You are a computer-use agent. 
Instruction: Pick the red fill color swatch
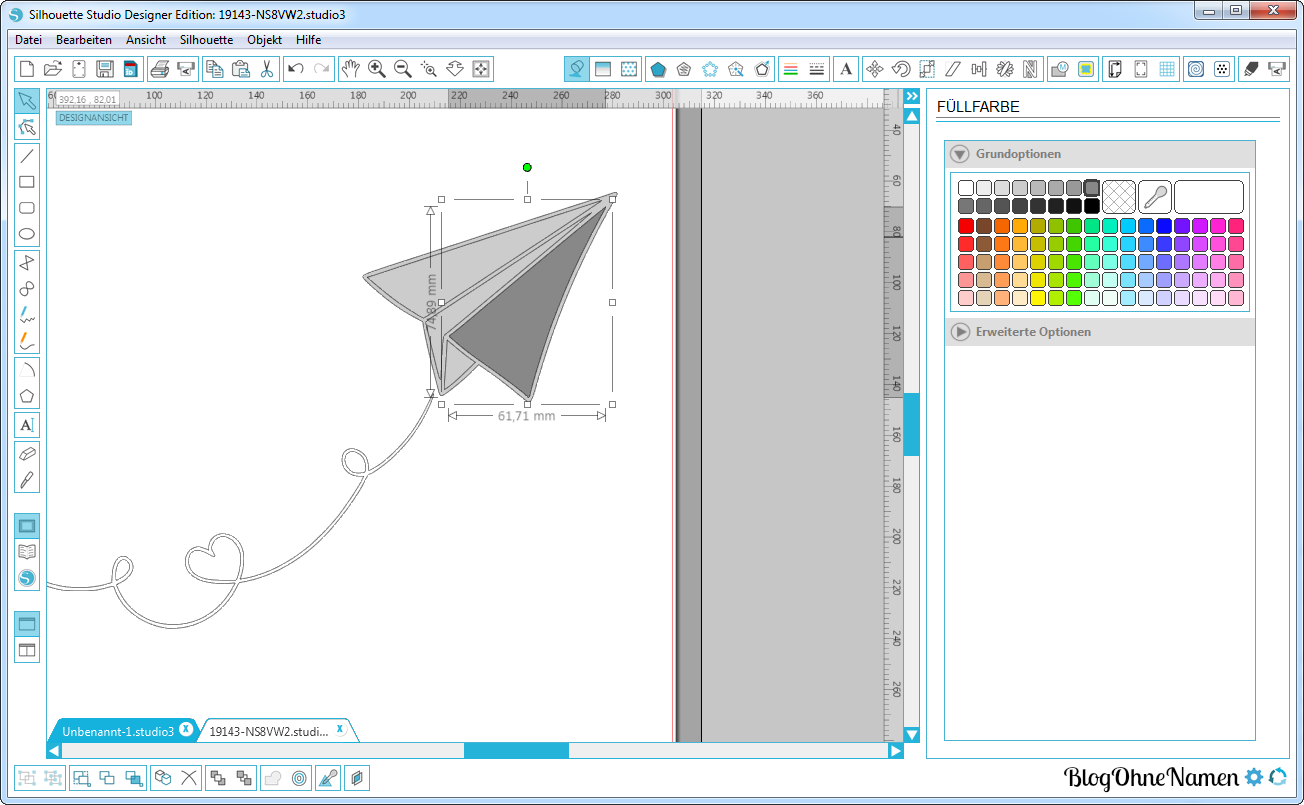coord(966,226)
